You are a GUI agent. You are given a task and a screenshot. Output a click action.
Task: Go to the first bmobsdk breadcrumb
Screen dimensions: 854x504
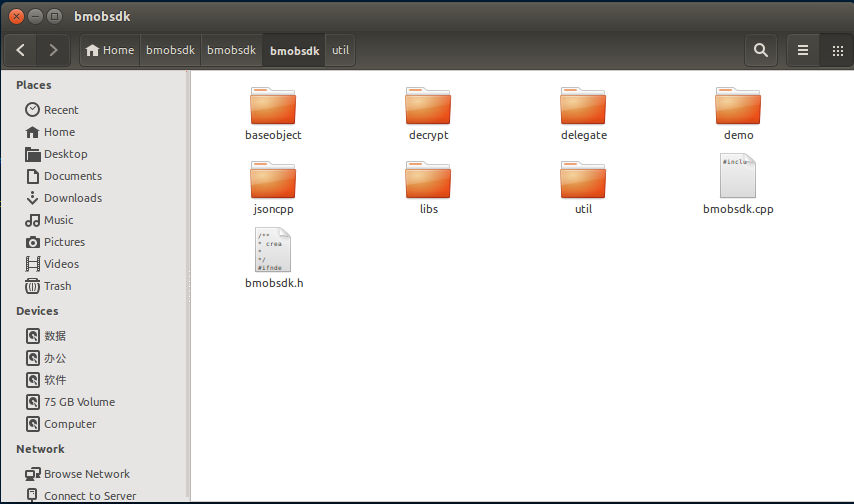pyautogui.click(x=170, y=50)
